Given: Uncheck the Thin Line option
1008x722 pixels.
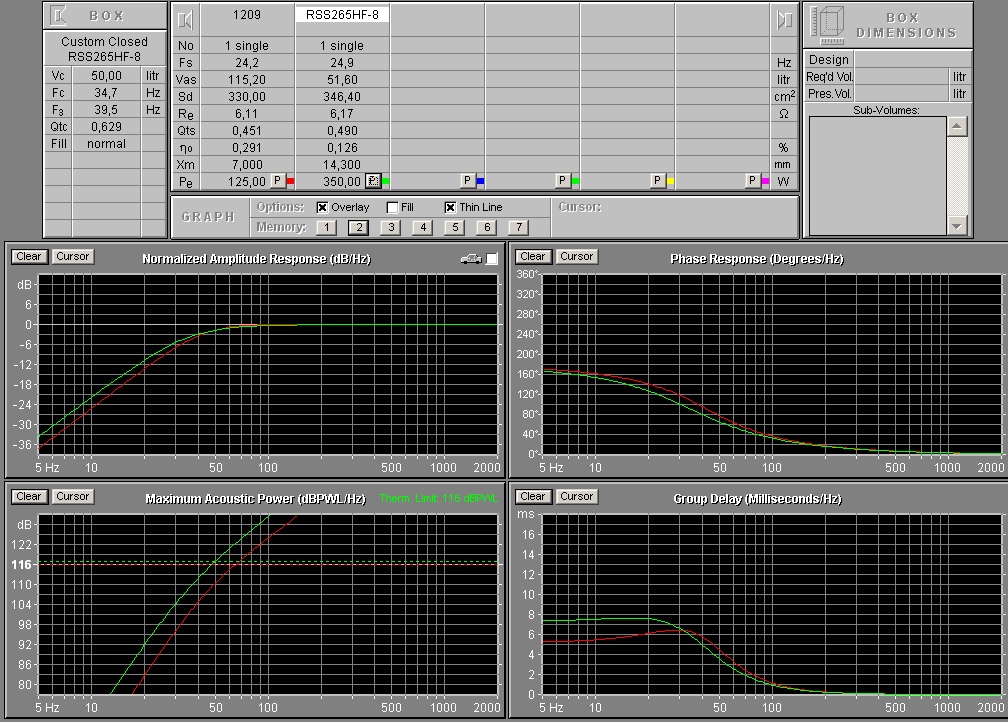Looking at the screenshot, I should click(450, 207).
